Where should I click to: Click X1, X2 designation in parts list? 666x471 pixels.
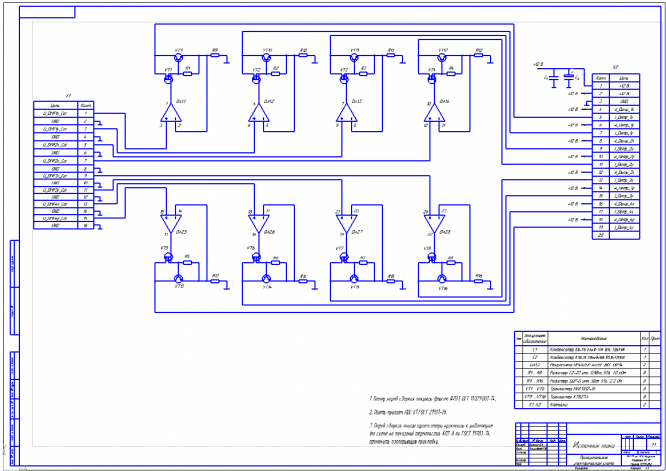click(x=535, y=405)
